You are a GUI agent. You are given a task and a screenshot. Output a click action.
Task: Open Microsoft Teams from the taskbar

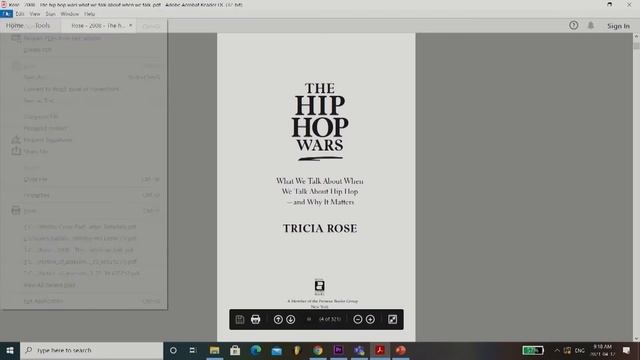point(359,350)
